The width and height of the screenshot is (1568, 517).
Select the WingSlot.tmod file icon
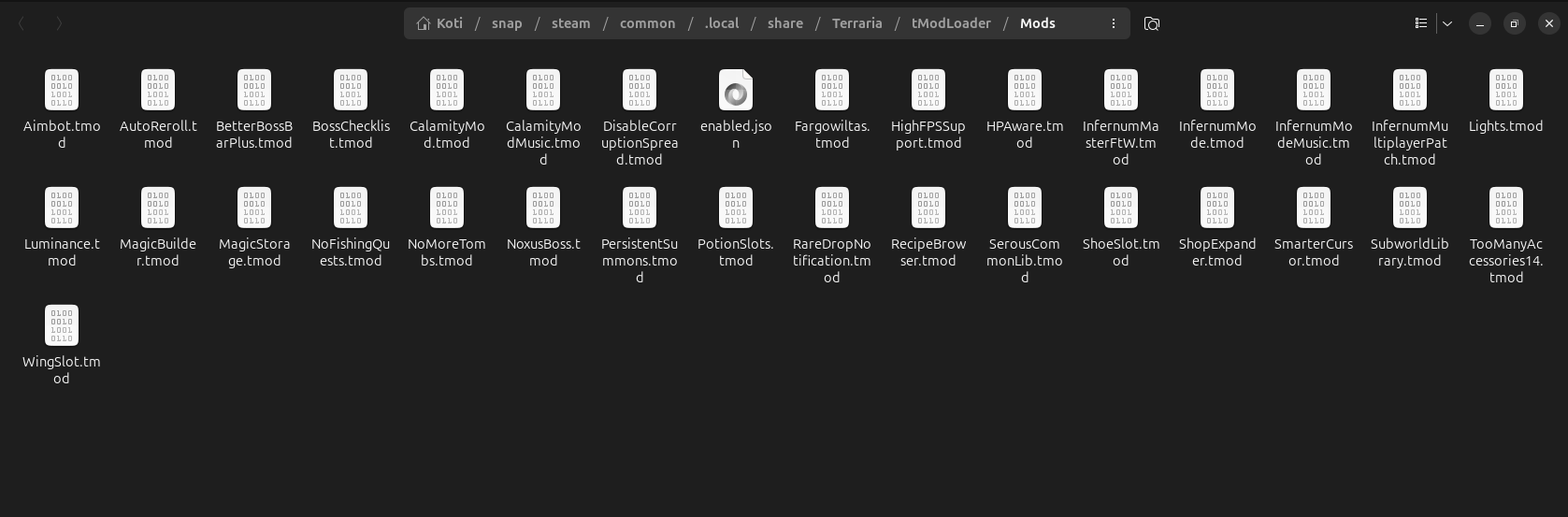point(62,325)
